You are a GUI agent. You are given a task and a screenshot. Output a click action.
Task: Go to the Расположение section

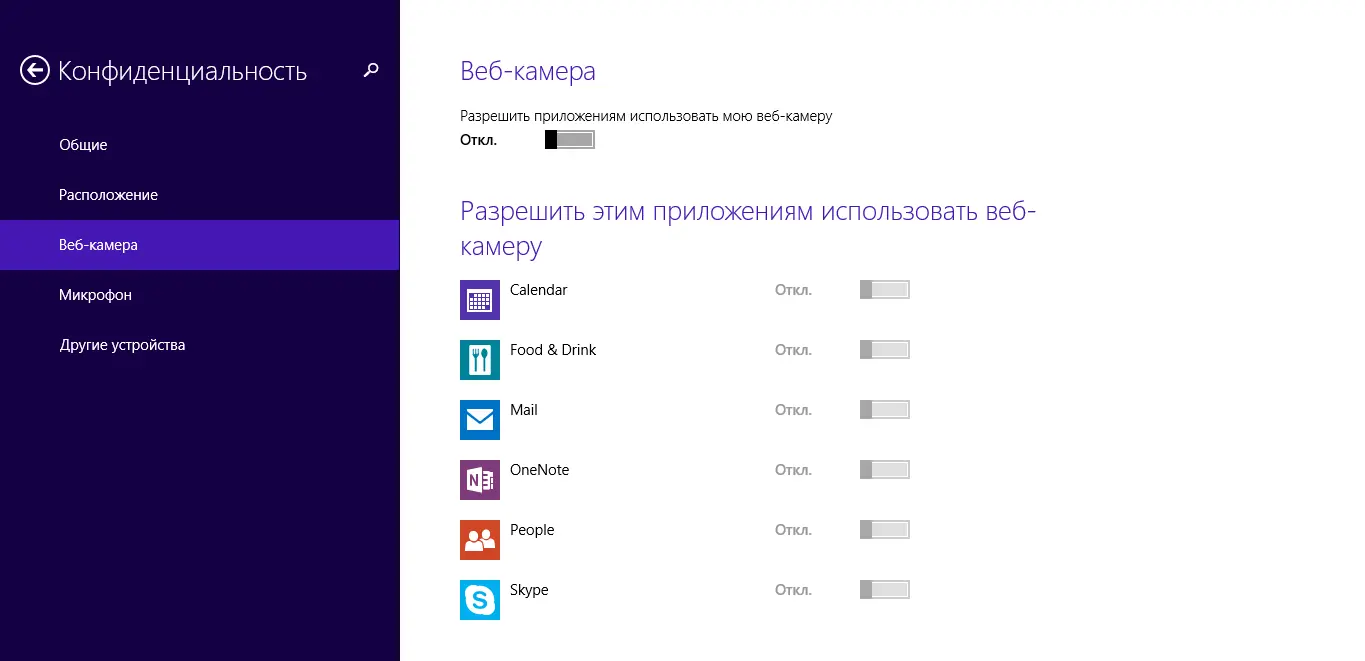tap(108, 195)
